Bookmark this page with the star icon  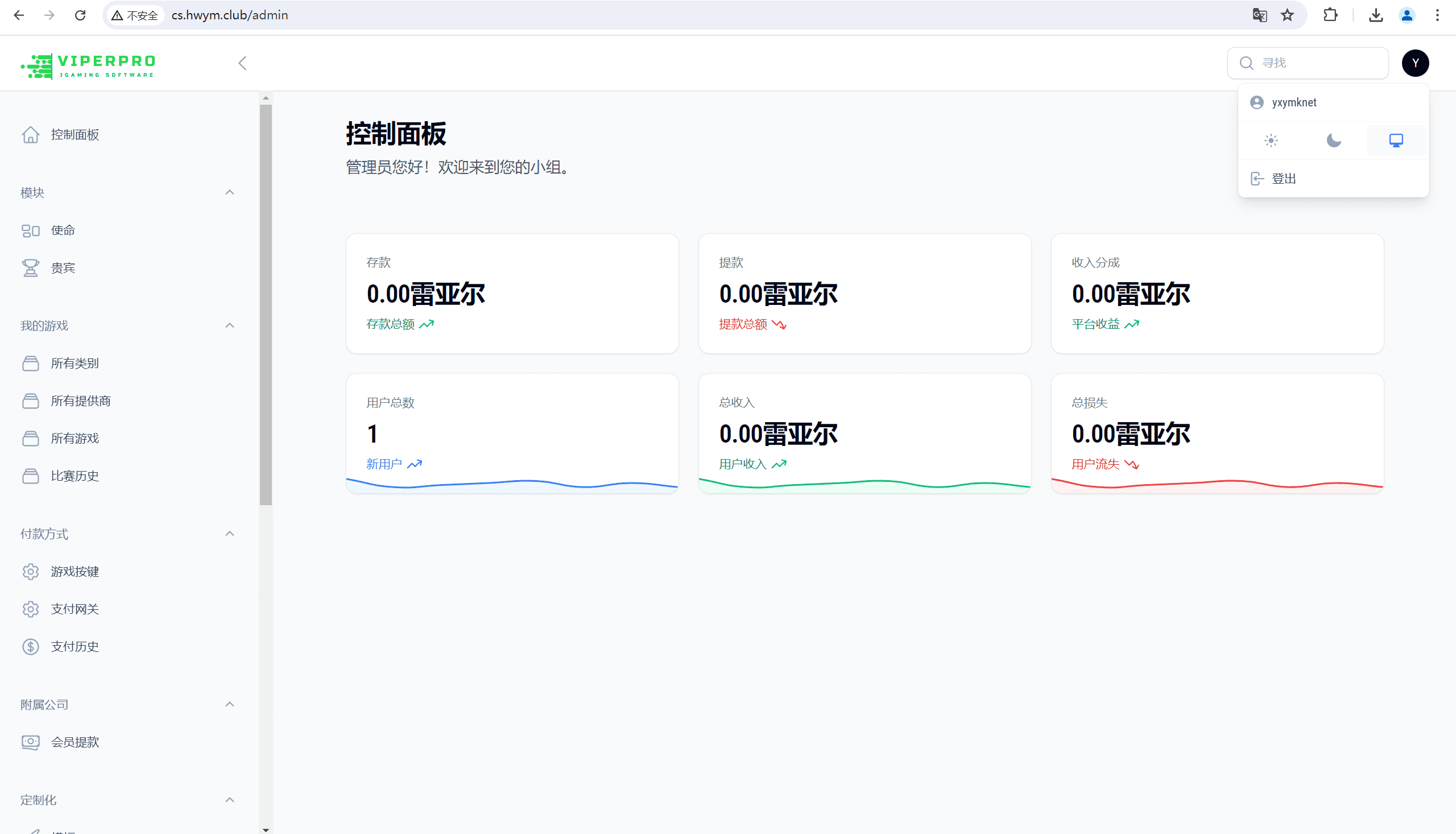click(x=1287, y=15)
